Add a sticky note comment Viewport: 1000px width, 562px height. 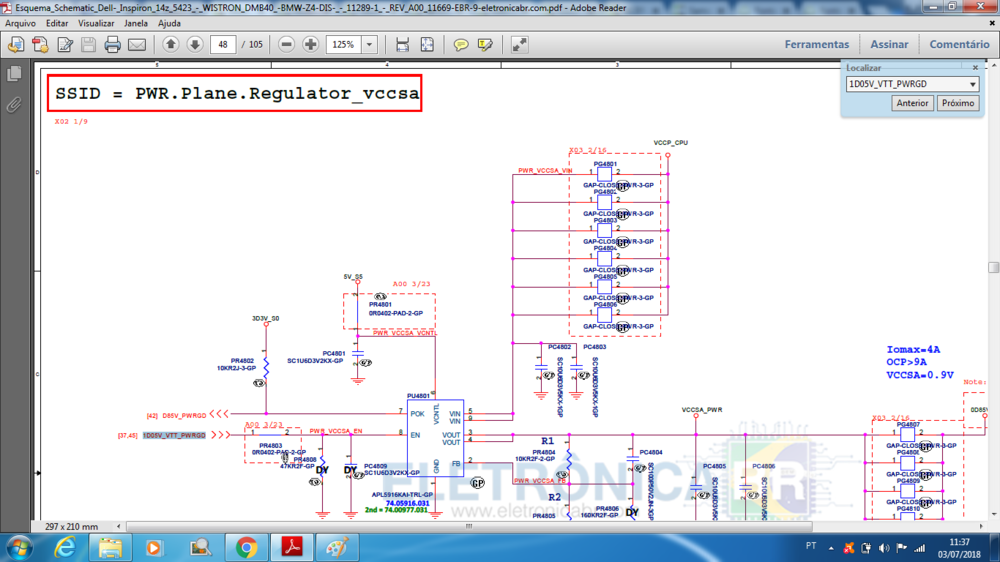[x=461, y=45]
